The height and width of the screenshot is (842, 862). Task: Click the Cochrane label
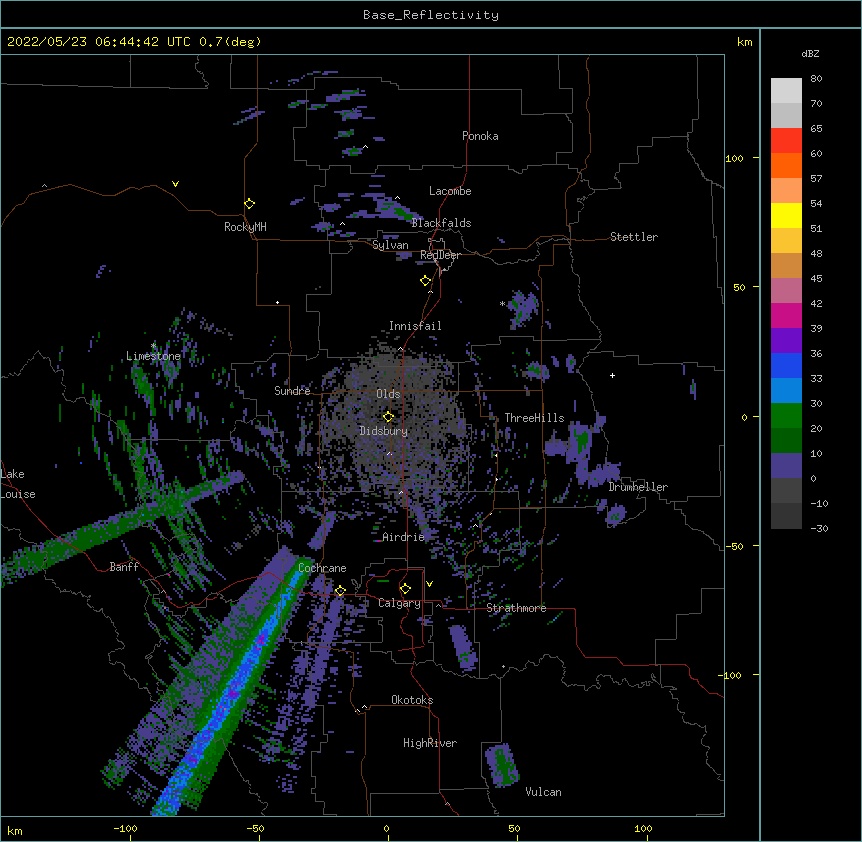pos(322,568)
